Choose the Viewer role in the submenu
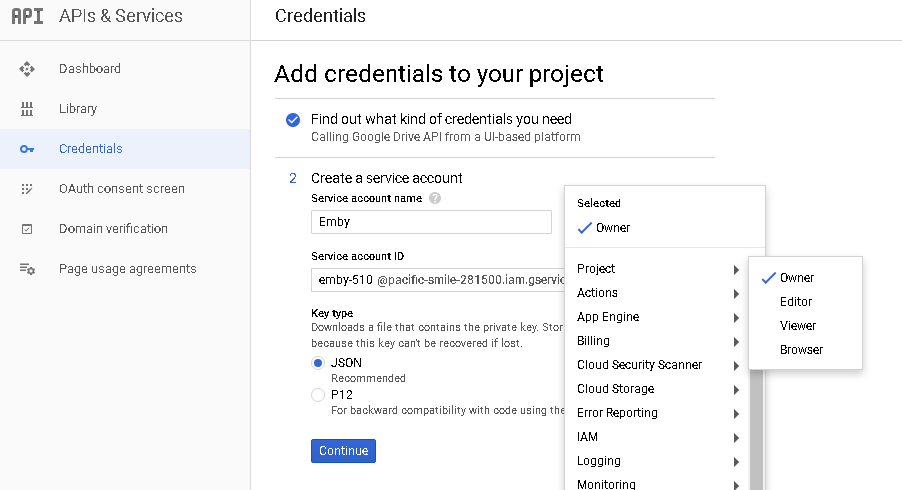902x490 pixels. (x=805, y=326)
